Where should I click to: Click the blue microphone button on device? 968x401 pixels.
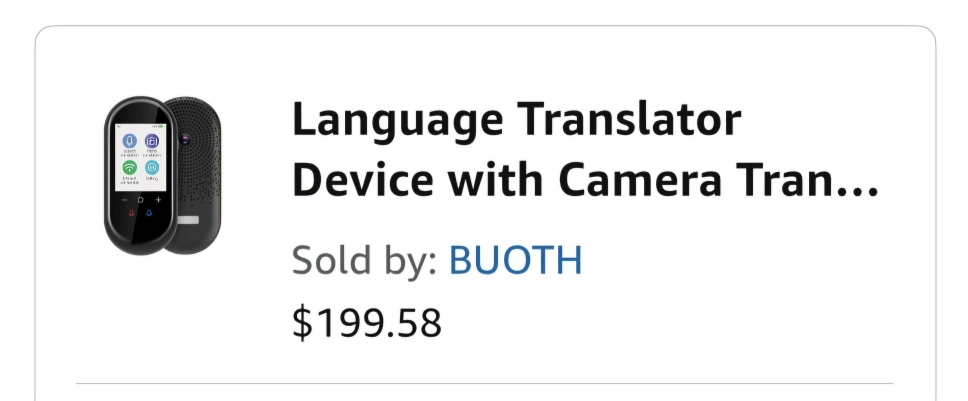click(x=149, y=213)
